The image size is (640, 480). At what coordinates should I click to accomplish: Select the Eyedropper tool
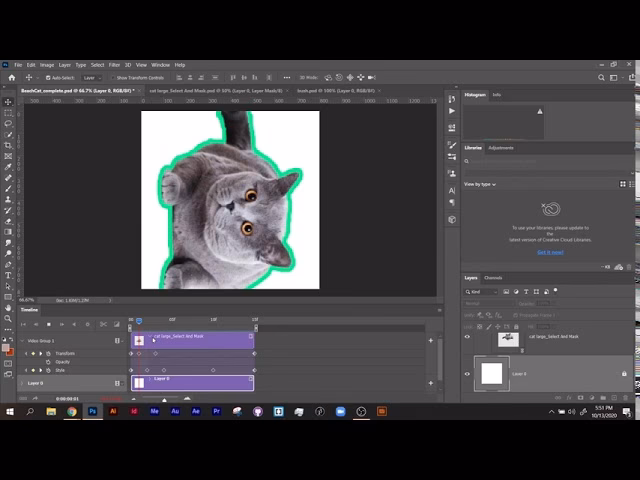pos(8,167)
